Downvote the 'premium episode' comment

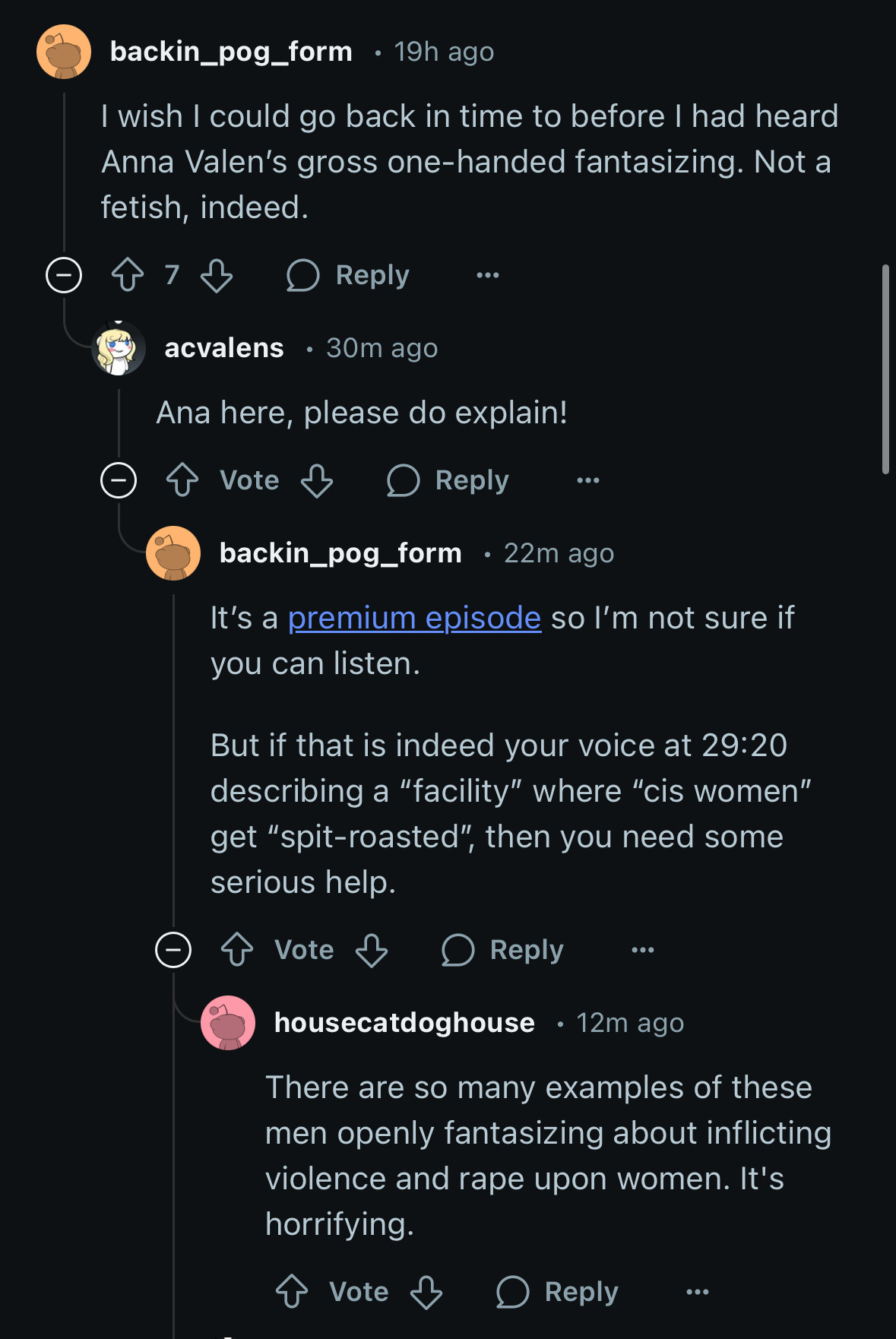372,950
